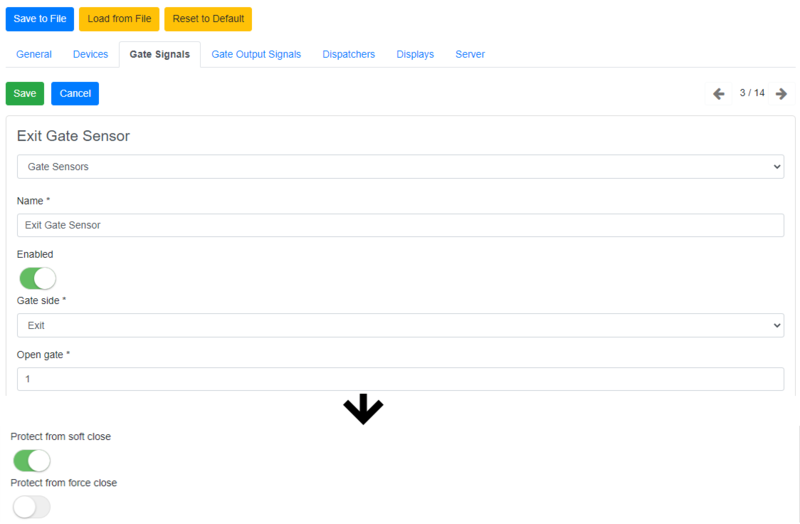This screenshot has height=524, width=800.
Task: Cancel editing the gate signal
Action: (x=75, y=93)
